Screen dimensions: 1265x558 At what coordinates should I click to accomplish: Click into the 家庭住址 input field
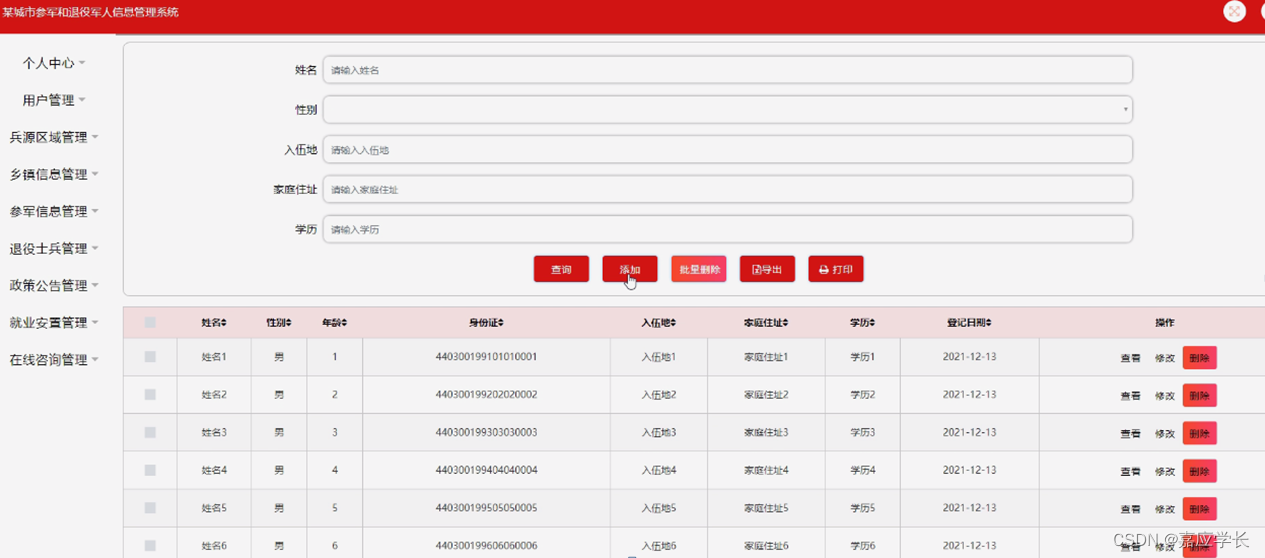(727, 189)
